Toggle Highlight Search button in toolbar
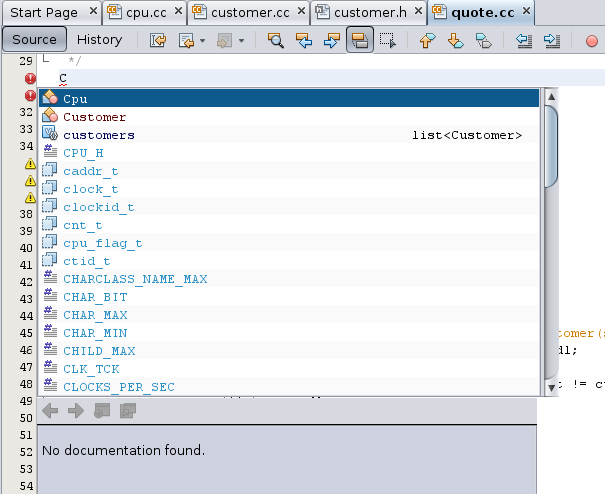 point(360,41)
